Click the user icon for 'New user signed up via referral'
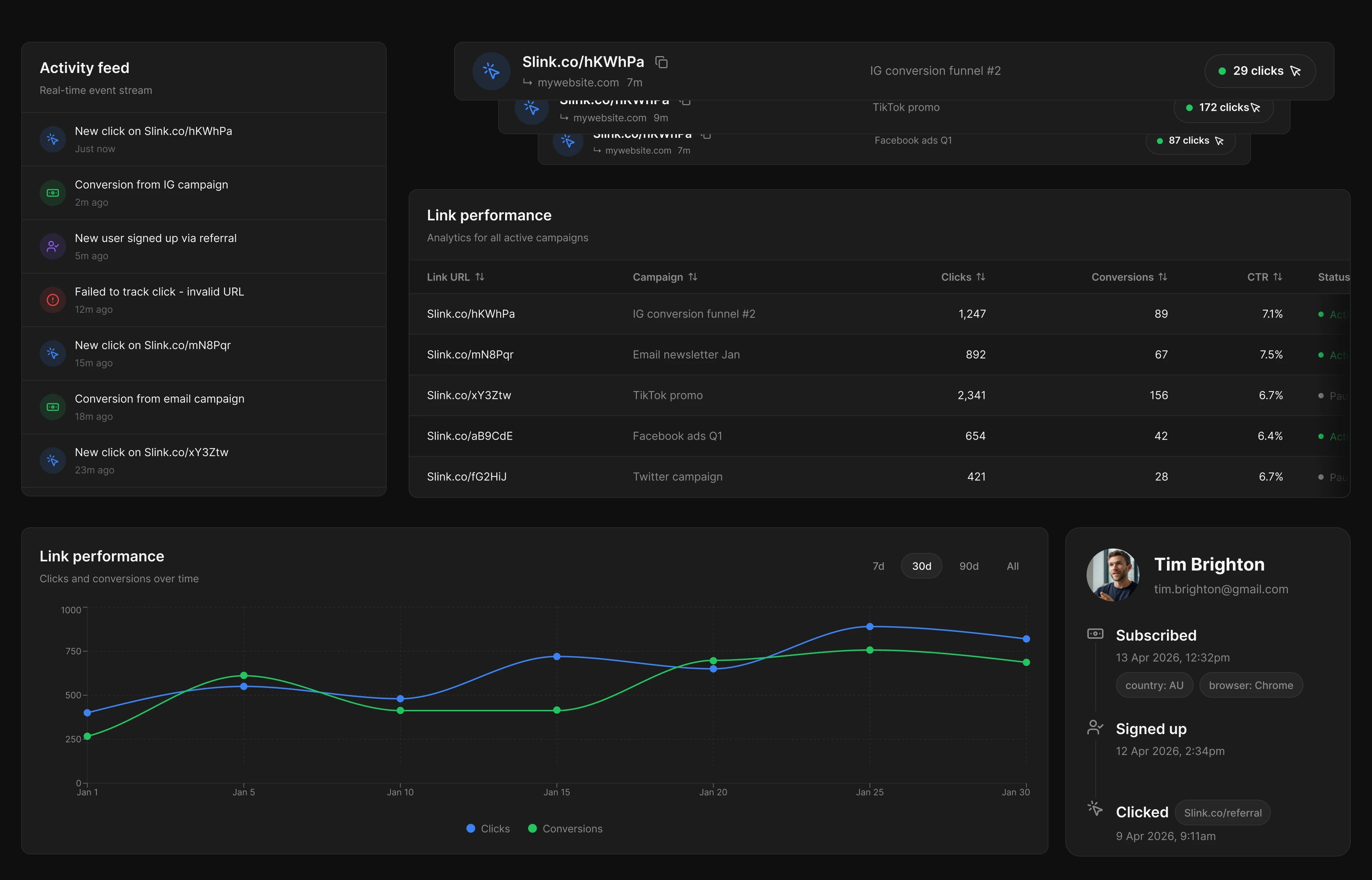Image resolution: width=1372 pixels, height=880 pixels. tap(52, 246)
